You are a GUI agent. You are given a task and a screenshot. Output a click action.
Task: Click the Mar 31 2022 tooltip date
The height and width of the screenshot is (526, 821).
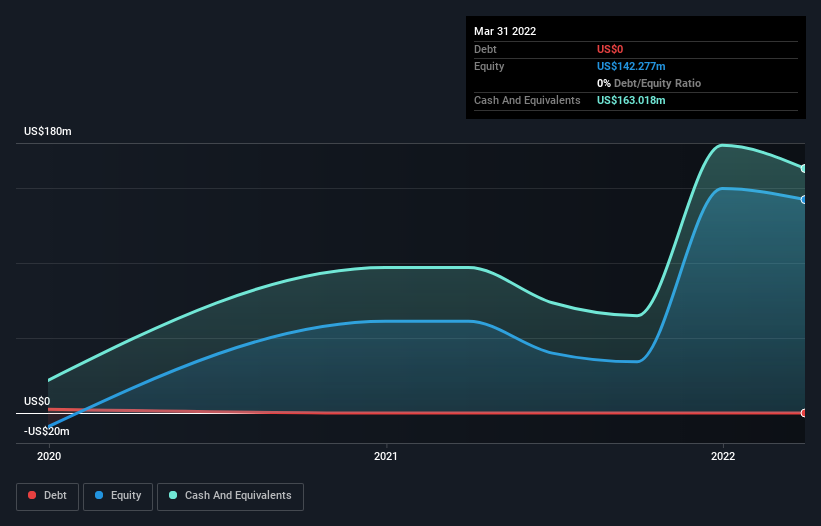pyautogui.click(x=505, y=31)
